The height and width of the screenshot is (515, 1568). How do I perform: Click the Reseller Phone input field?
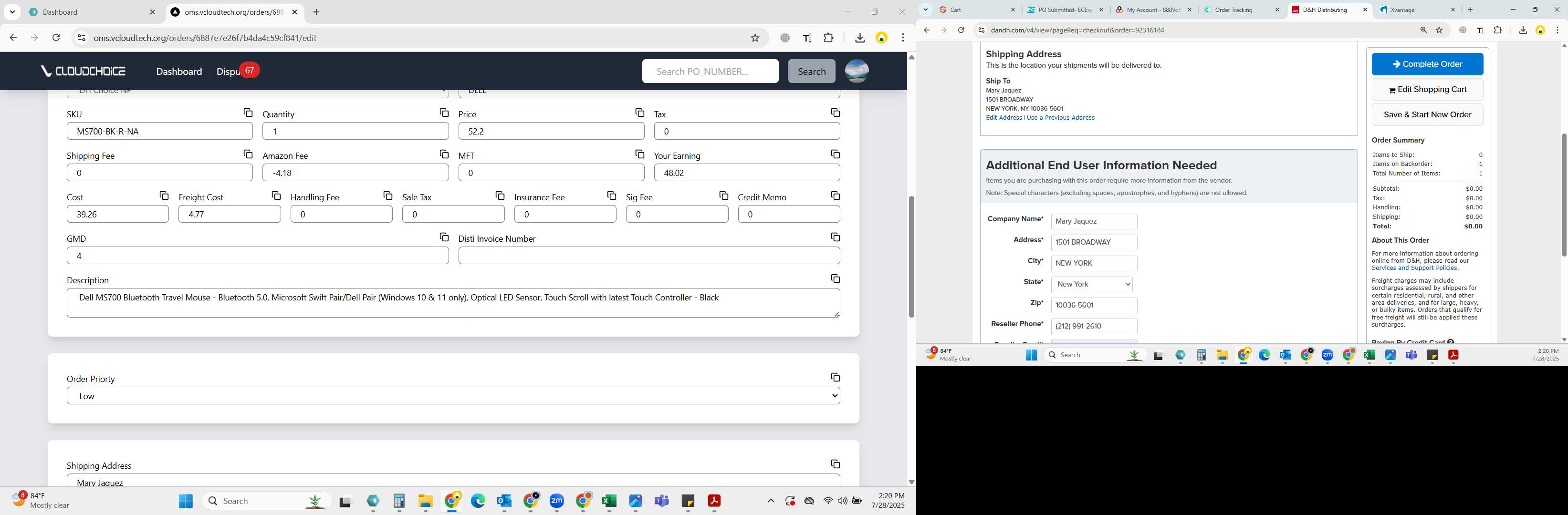click(x=1094, y=327)
